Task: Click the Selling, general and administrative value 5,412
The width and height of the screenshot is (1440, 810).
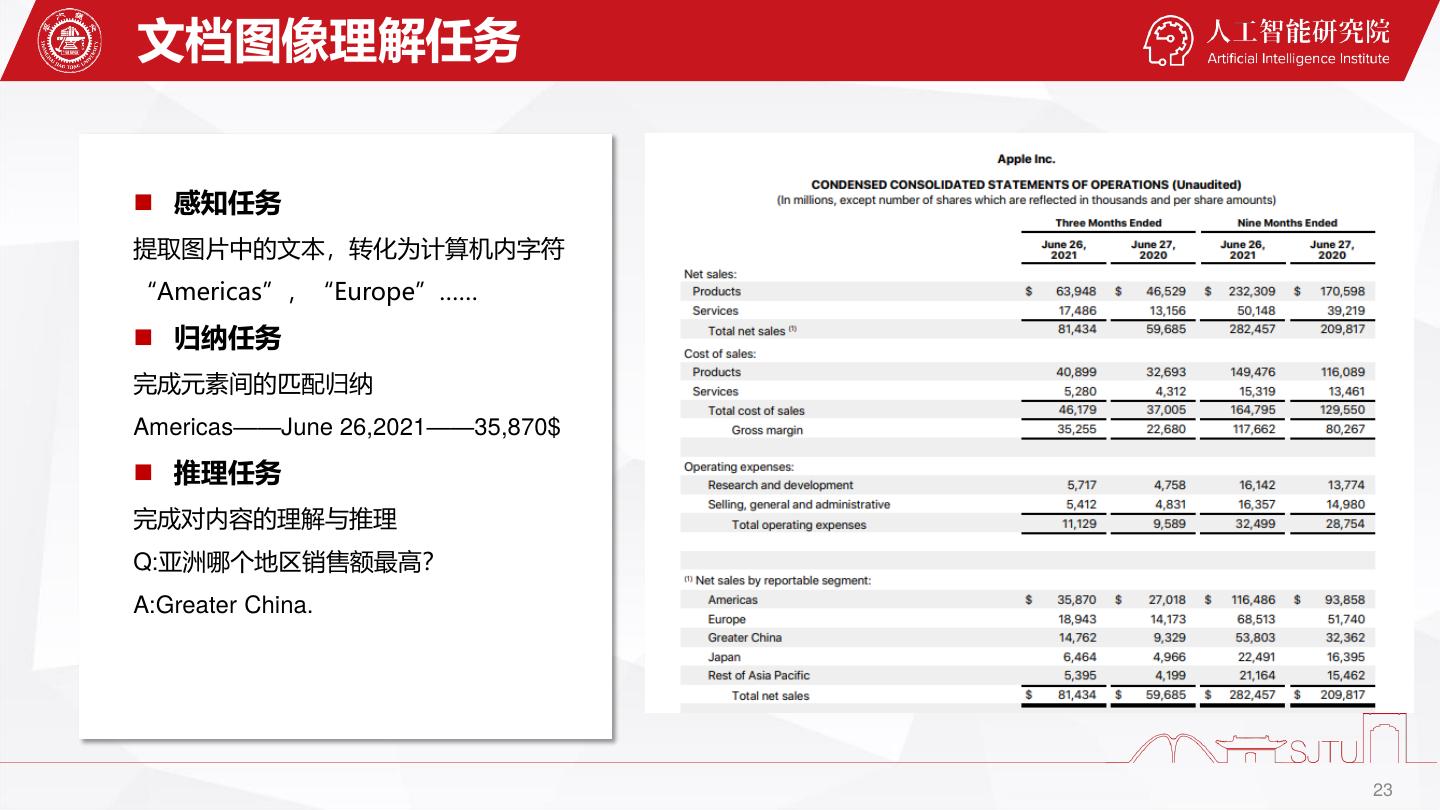Action: pos(1082,505)
